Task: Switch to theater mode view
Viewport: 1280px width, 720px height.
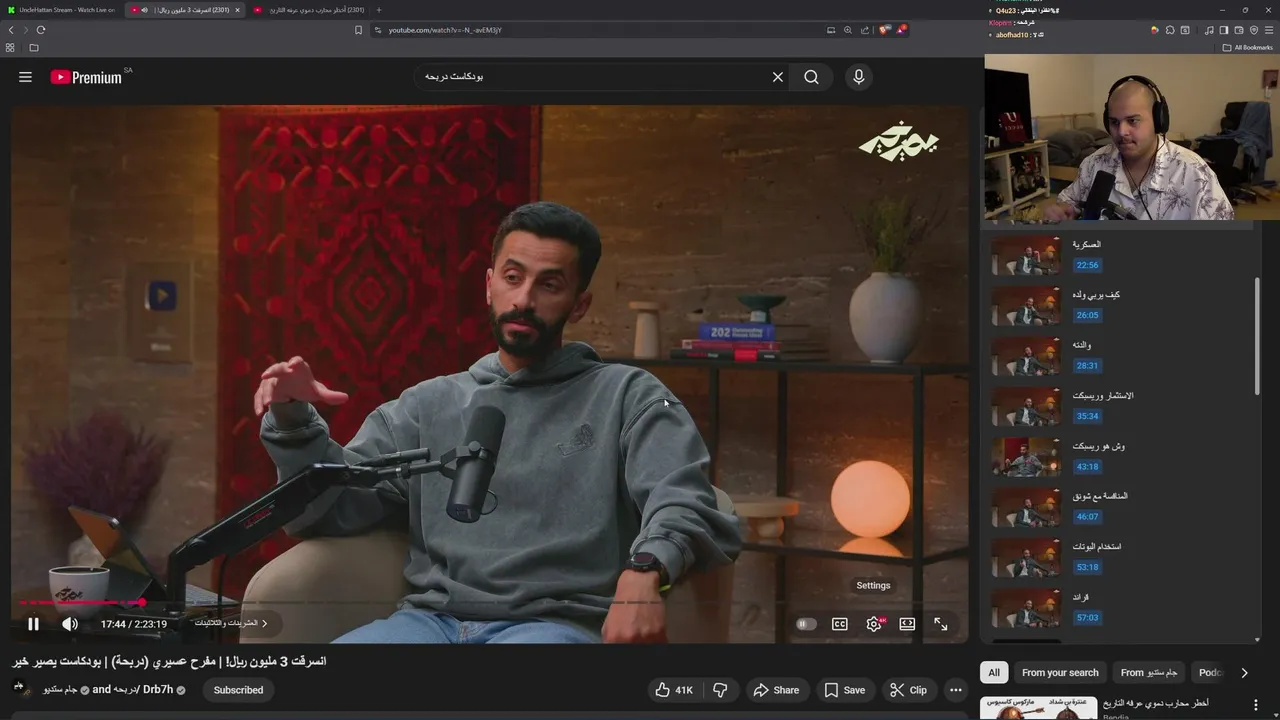Action: 907,624
